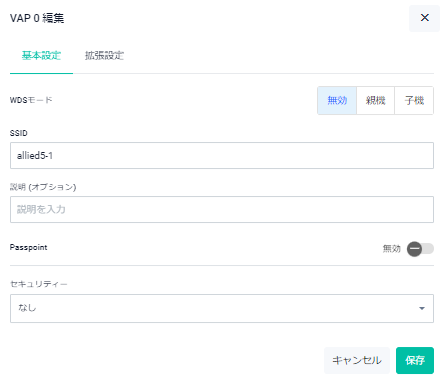This screenshot has width=443, height=379.
Task: Open the セキュリティー dropdown showing なし
Action: coord(222,308)
